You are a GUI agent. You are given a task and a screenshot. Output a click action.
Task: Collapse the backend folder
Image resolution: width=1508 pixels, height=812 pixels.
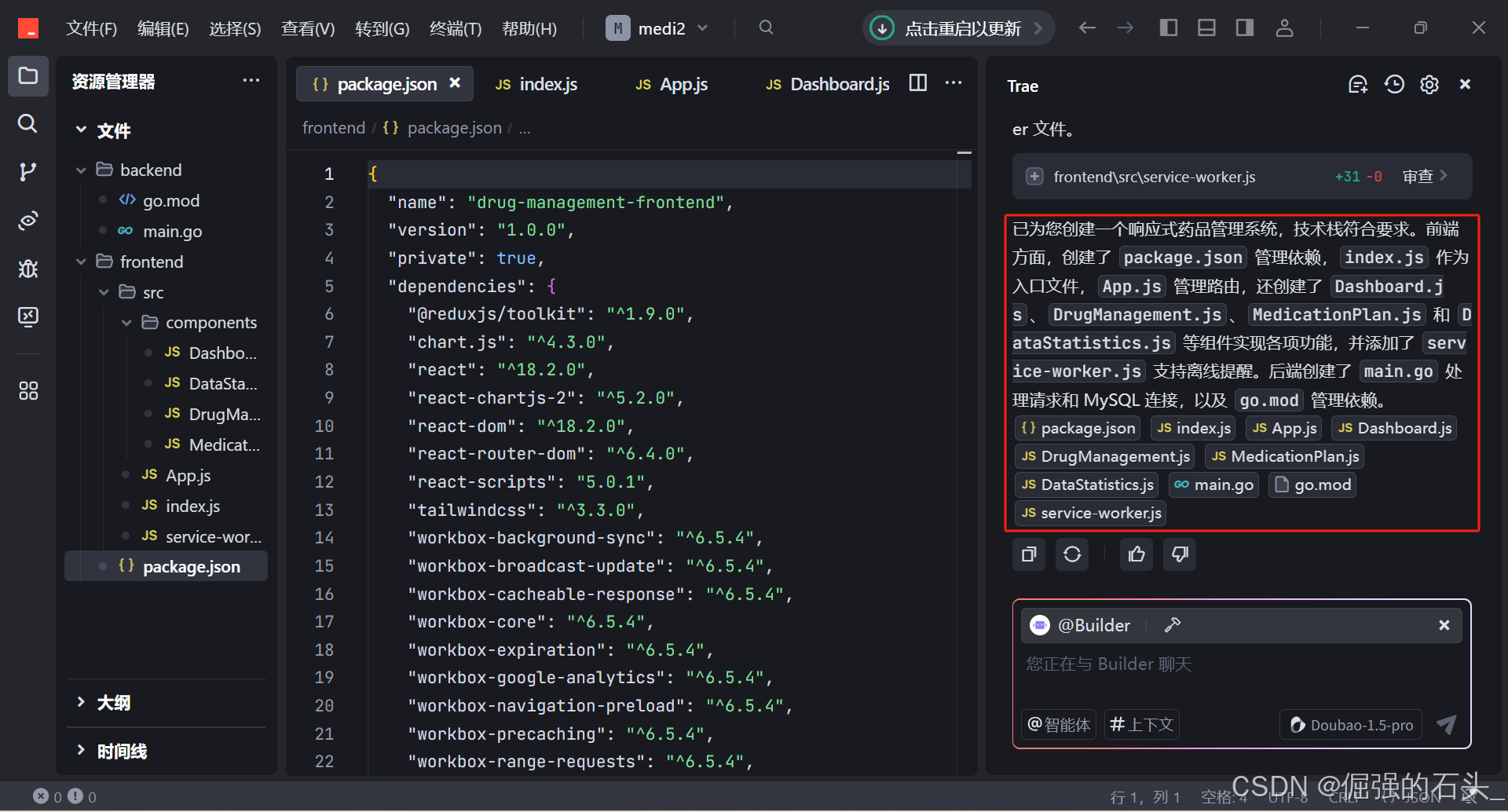[81, 170]
